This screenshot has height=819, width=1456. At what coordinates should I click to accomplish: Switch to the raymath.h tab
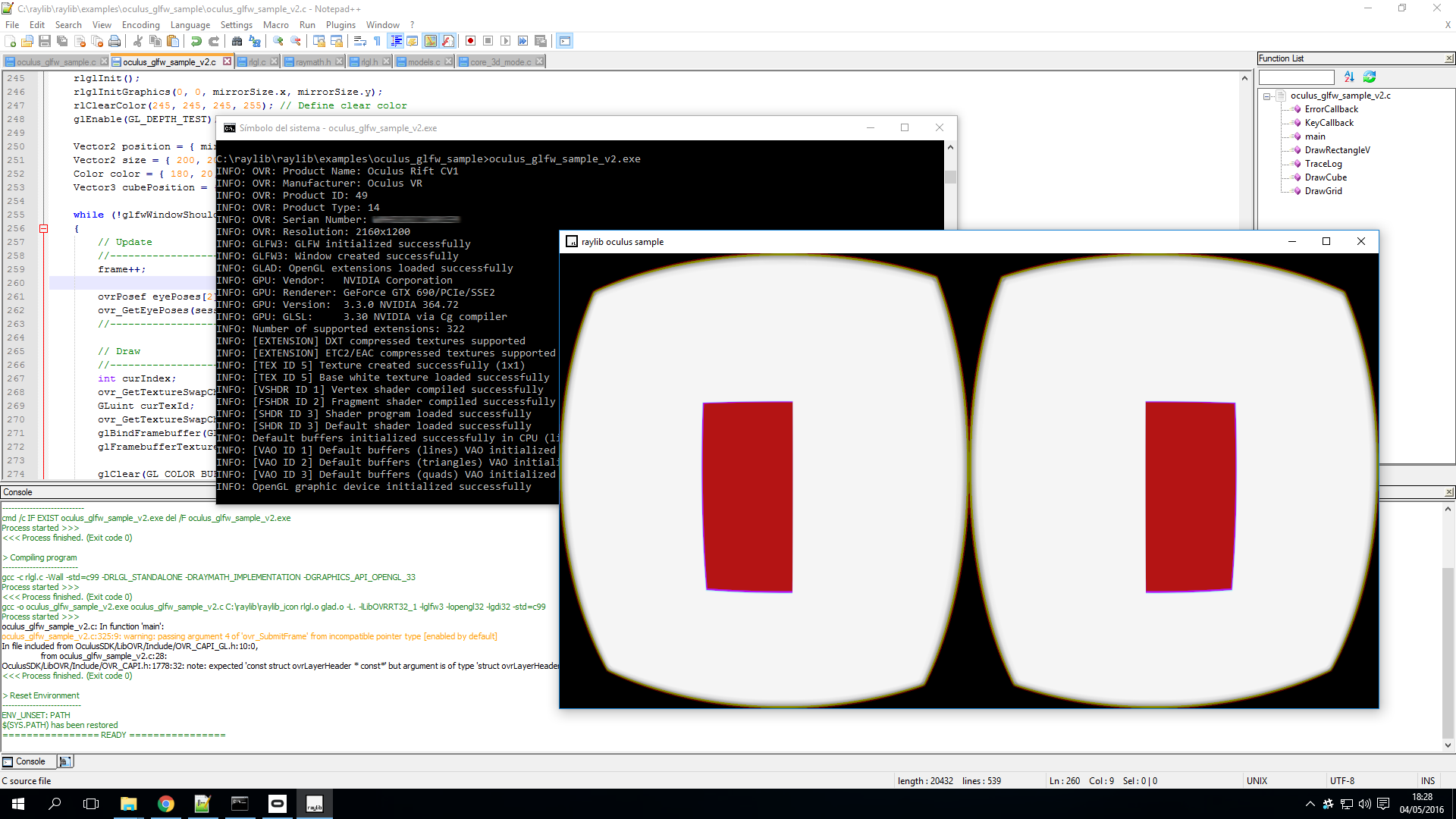click(x=313, y=62)
